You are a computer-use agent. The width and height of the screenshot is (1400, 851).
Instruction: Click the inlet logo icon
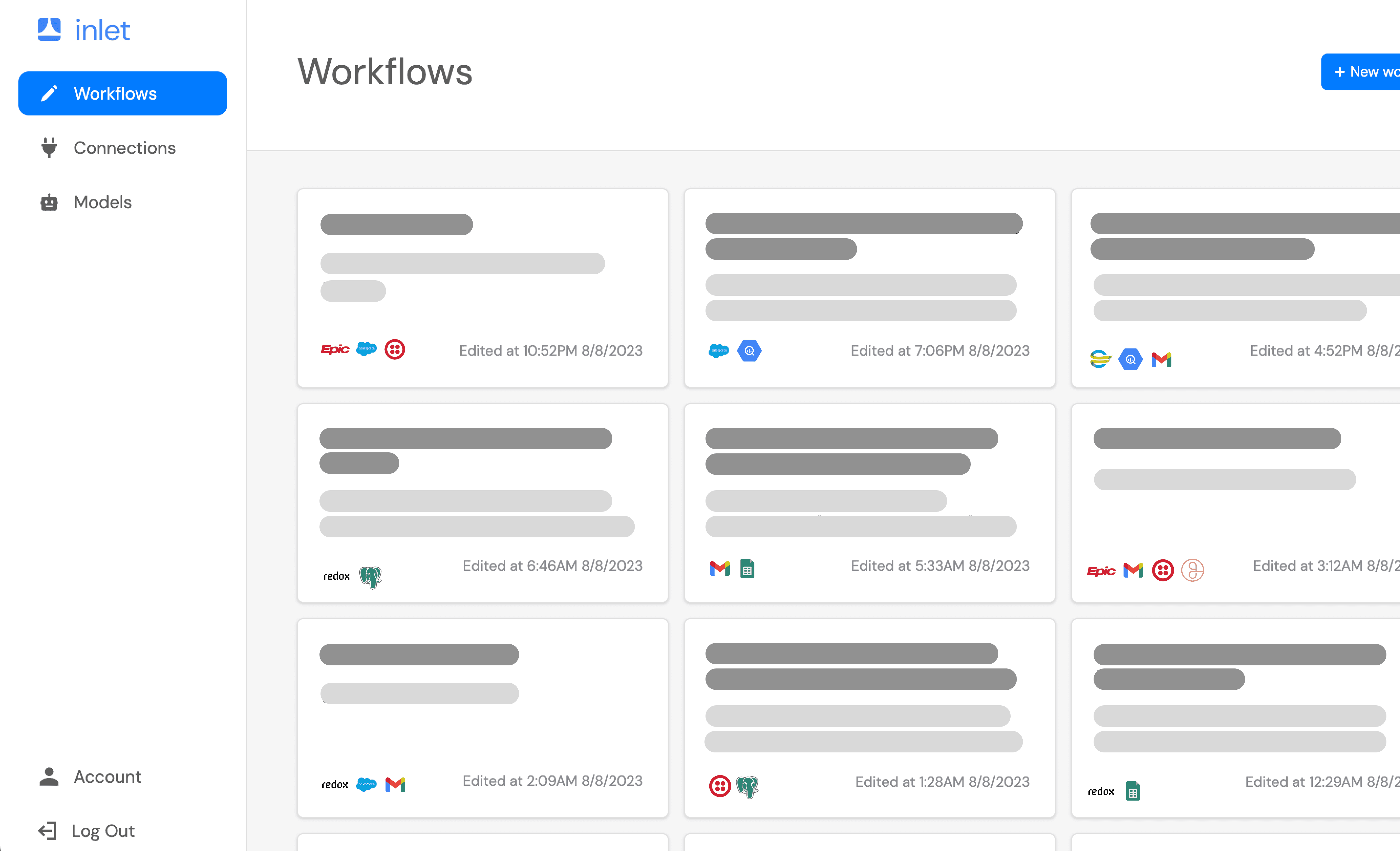point(49,29)
